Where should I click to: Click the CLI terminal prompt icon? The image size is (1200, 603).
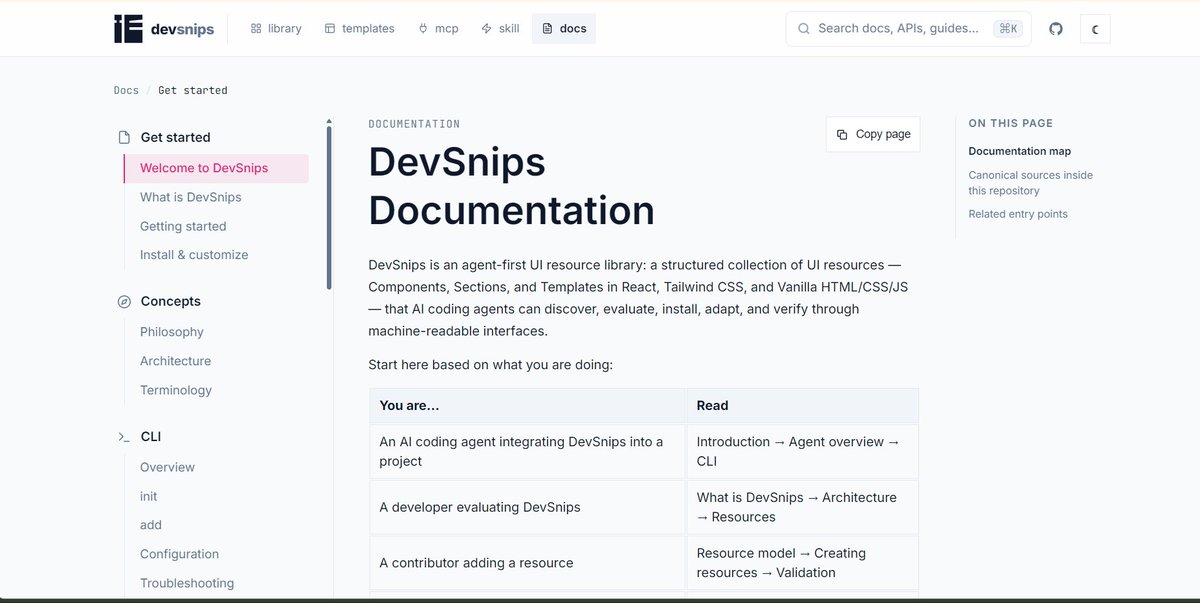[x=124, y=437]
